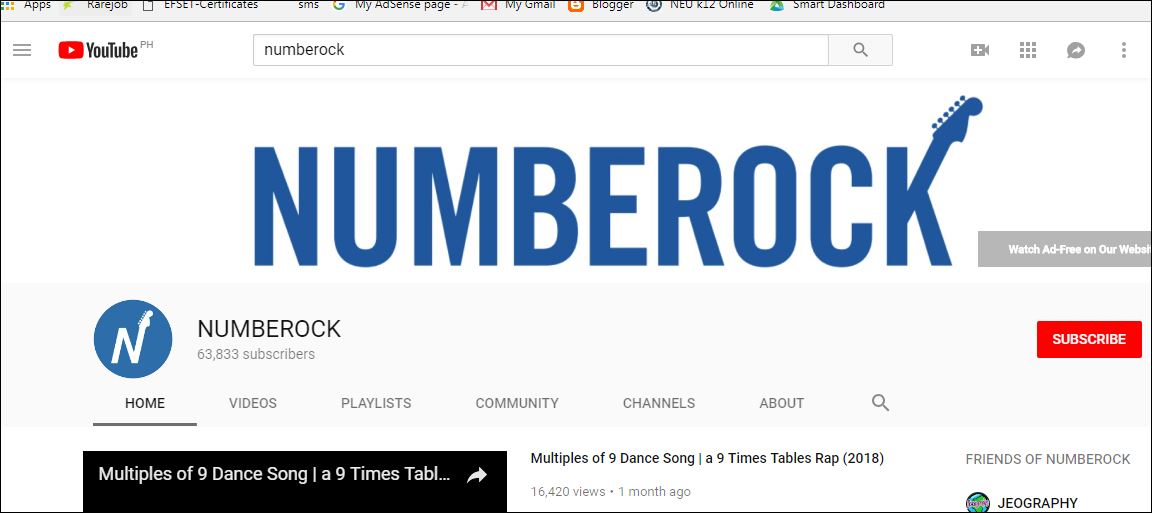Image resolution: width=1152 pixels, height=513 pixels.
Task: Play the featured Multiples of 9 video thumbnail
Action: click(295, 481)
